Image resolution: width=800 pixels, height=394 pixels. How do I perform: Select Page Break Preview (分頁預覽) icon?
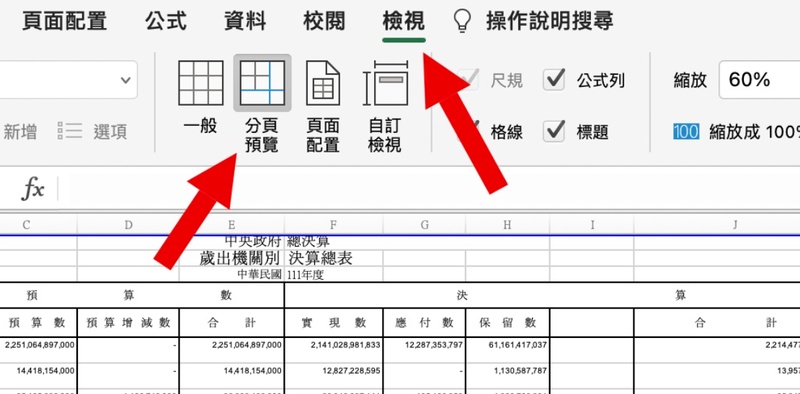point(262,83)
